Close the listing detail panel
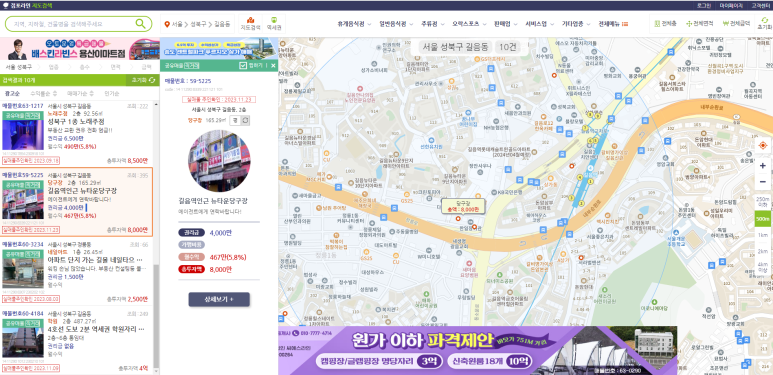773x375 pixels. (x=273, y=65)
